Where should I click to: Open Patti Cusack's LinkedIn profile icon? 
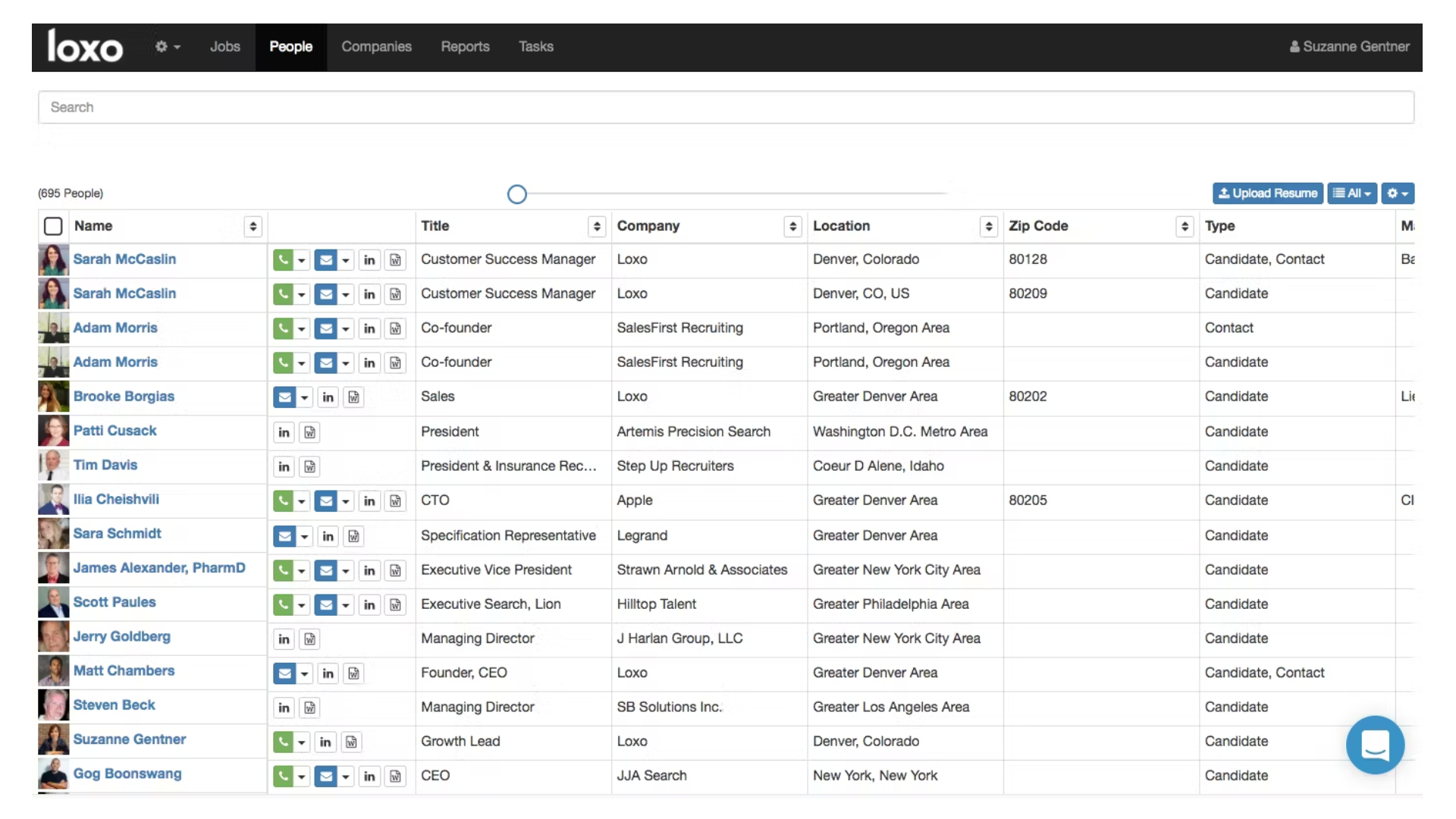pyautogui.click(x=284, y=431)
